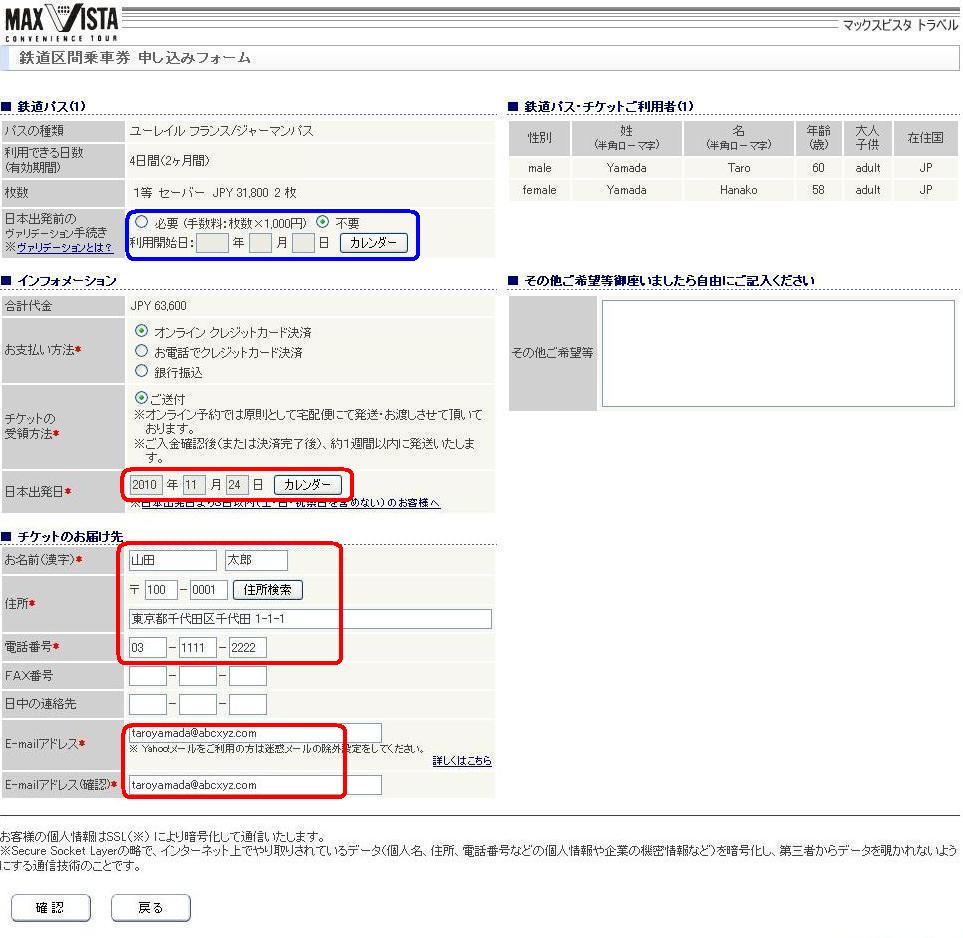Select the 必要 validation radio button
Viewport: 963px width, 938px height.
(142, 222)
